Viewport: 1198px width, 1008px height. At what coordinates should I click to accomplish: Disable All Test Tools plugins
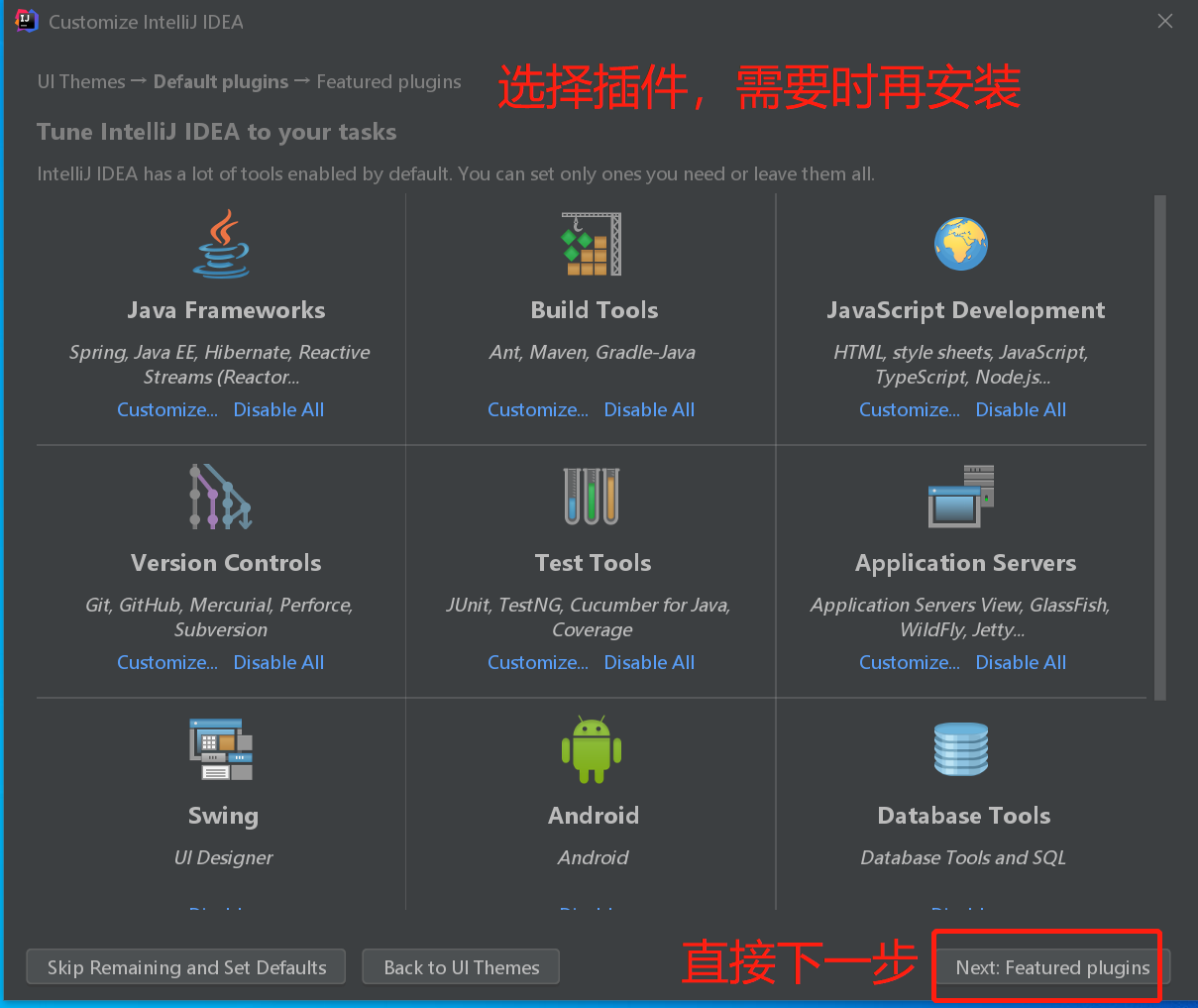click(x=649, y=662)
